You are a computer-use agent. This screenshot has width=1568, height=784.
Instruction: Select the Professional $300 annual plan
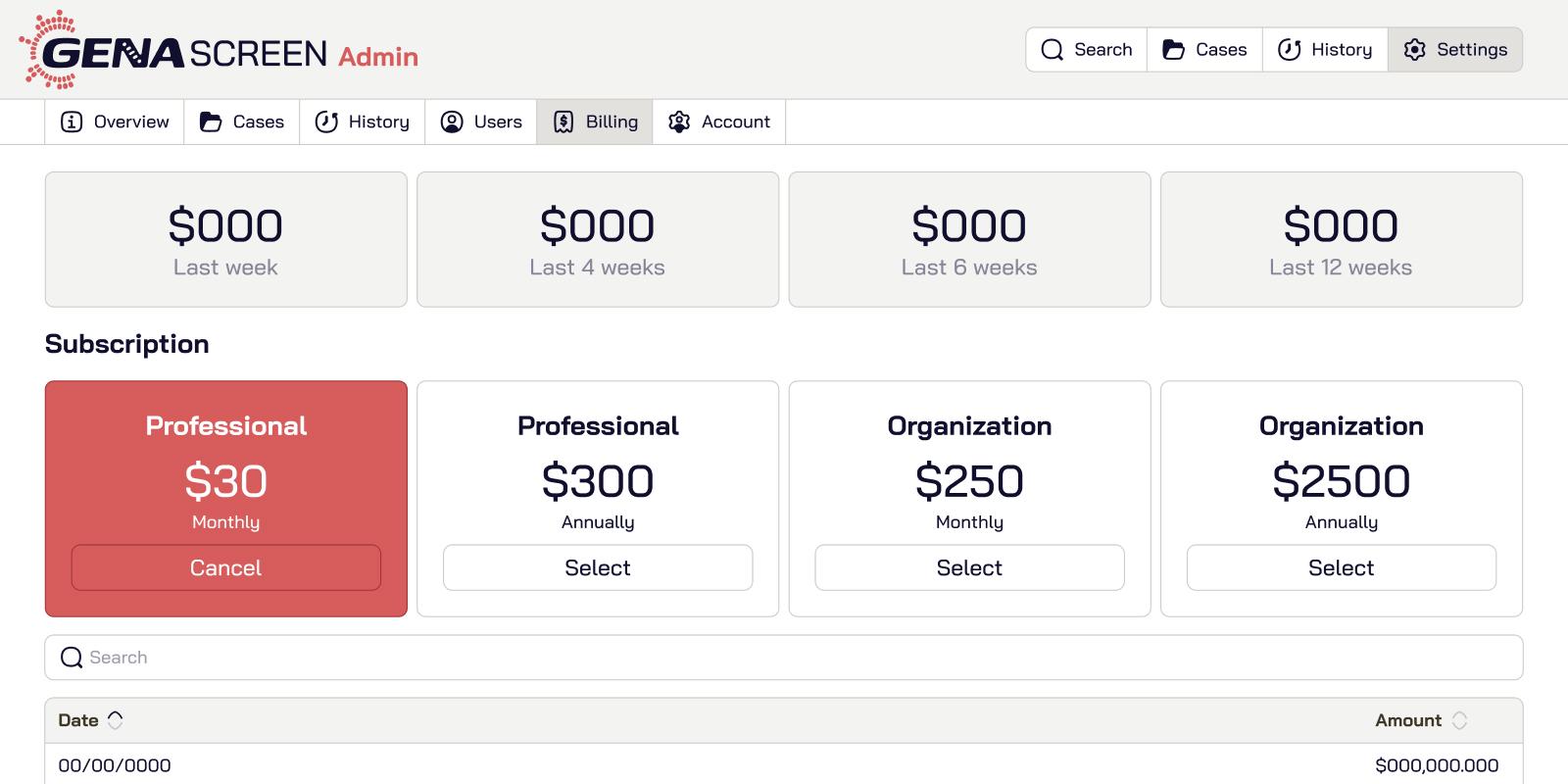(x=598, y=567)
